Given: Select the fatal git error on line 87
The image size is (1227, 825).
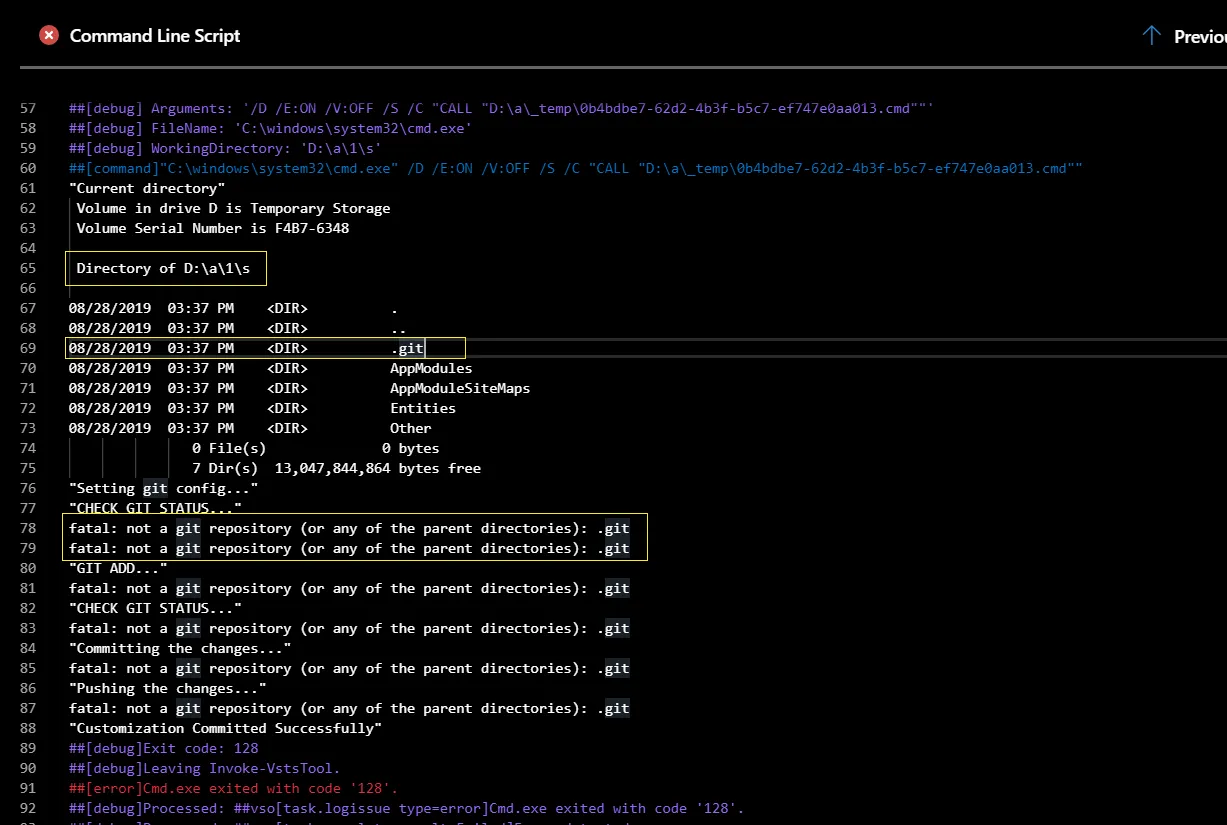Looking at the screenshot, I should pyautogui.click(x=349, y=708).
